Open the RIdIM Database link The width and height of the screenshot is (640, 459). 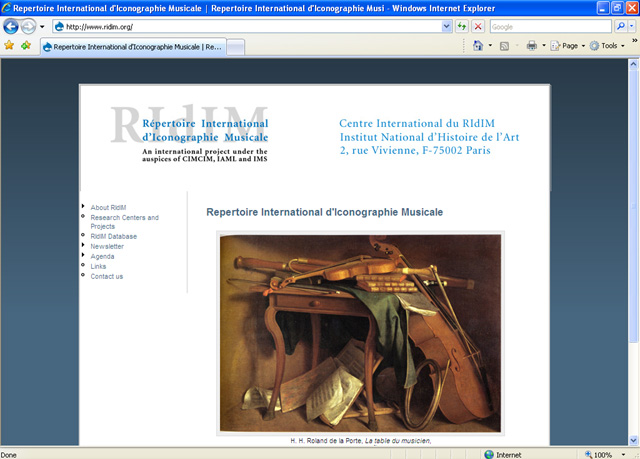(x=113, y=236)
